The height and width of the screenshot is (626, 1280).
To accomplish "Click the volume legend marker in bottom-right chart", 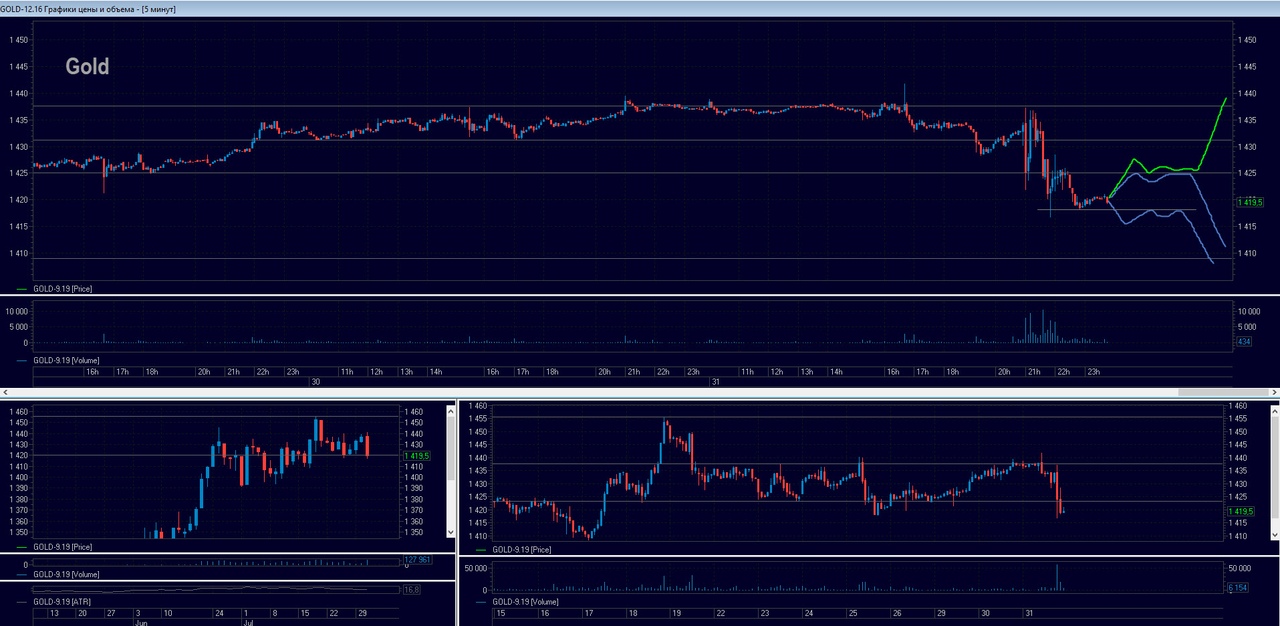I will [x=481, y=603].
